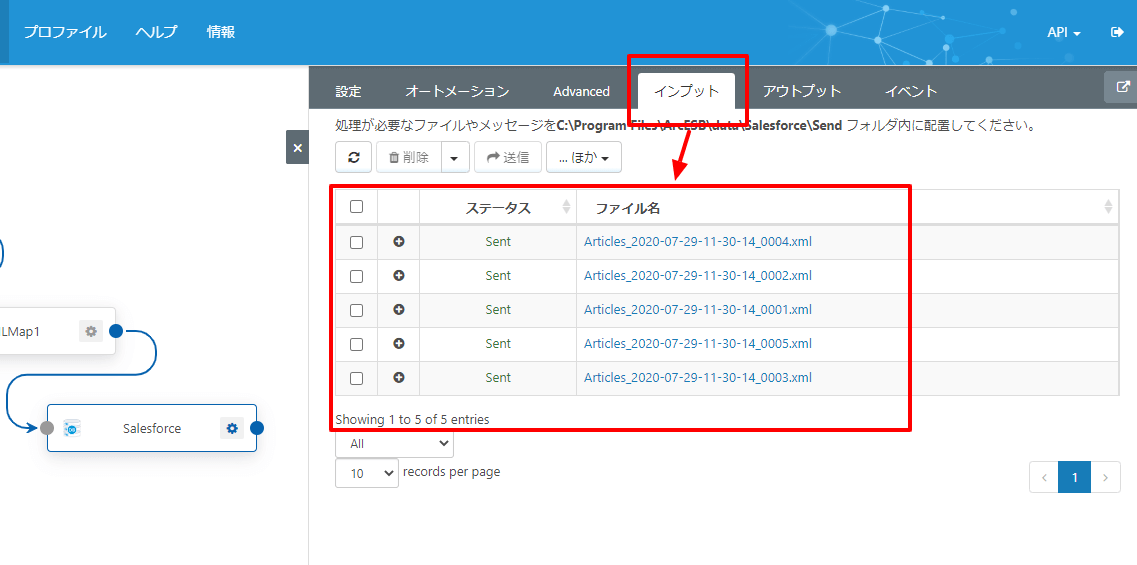This screenshot has width=1137, height=565.
Task: Check the box for Articles 0002 file
Action: tap(356, 276)
